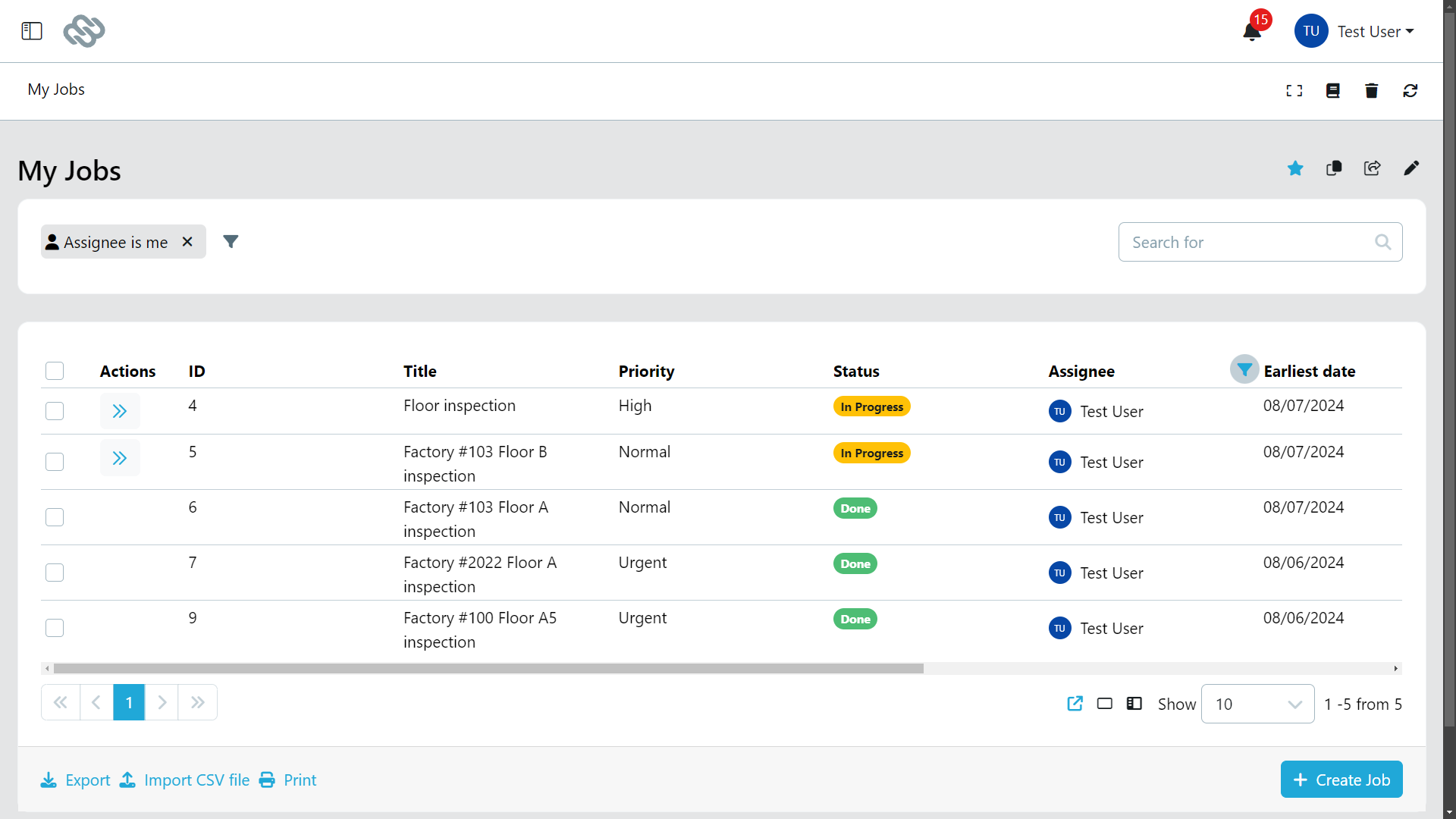Screen dimensions: 1456x819
Task: Navigate to next page arrow
Action: (163, 702)
